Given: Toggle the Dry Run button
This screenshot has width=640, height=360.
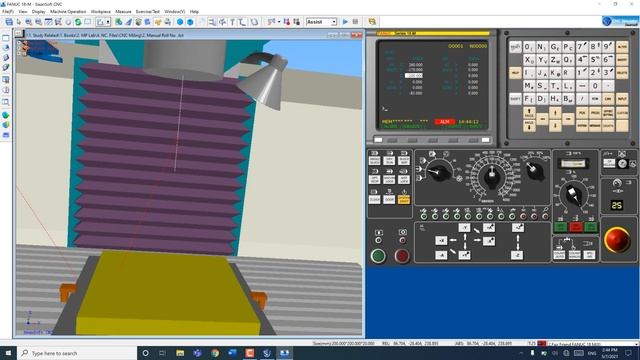Looking at the screenshot, I should click(x=389, y=160).
